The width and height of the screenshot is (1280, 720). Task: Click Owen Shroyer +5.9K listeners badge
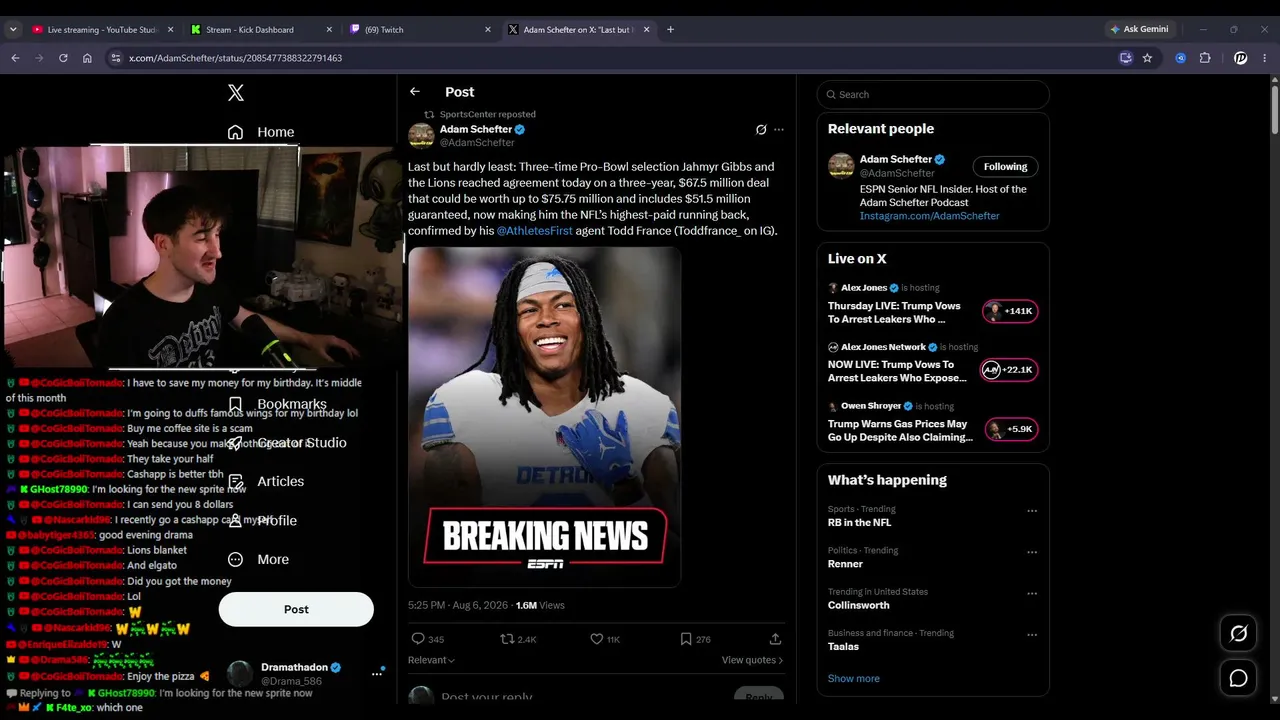pyautogui.click(x=1010, y=429)
